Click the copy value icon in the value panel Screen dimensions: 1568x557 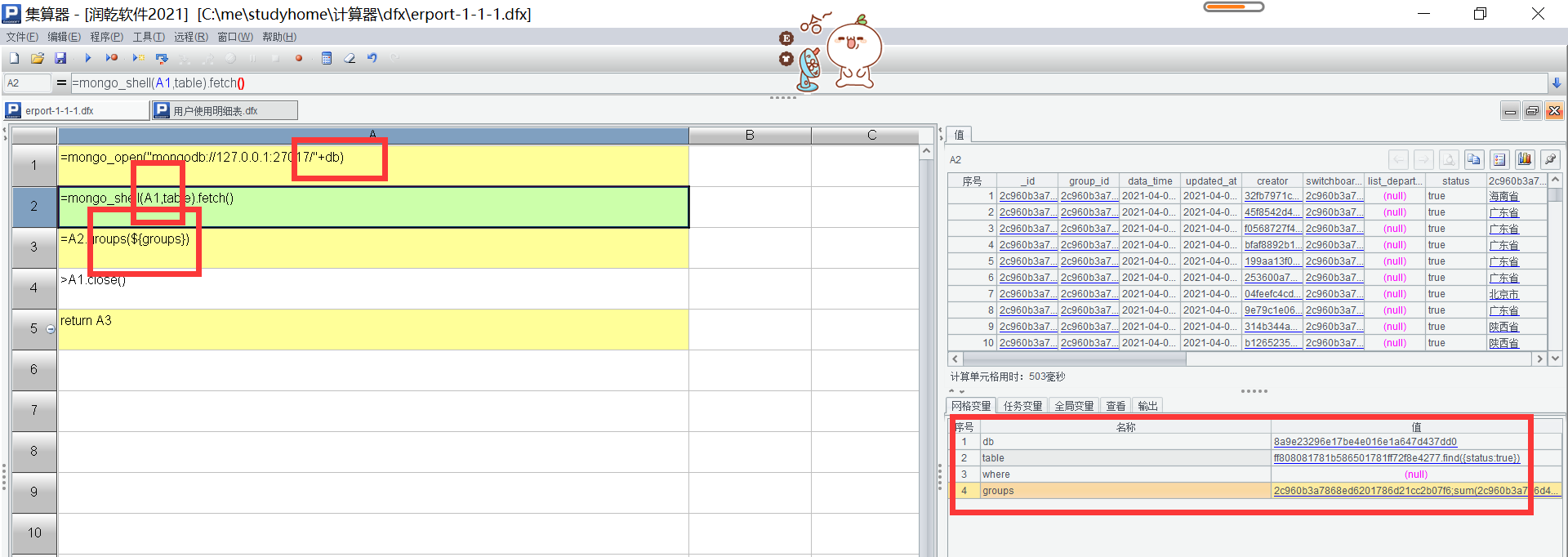1473,159
